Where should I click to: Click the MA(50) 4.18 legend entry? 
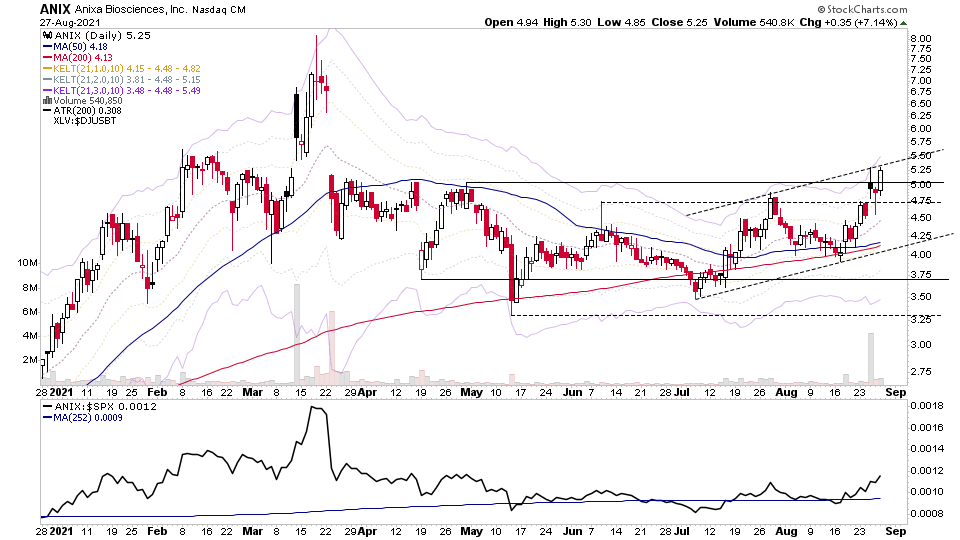pos(80,47)
